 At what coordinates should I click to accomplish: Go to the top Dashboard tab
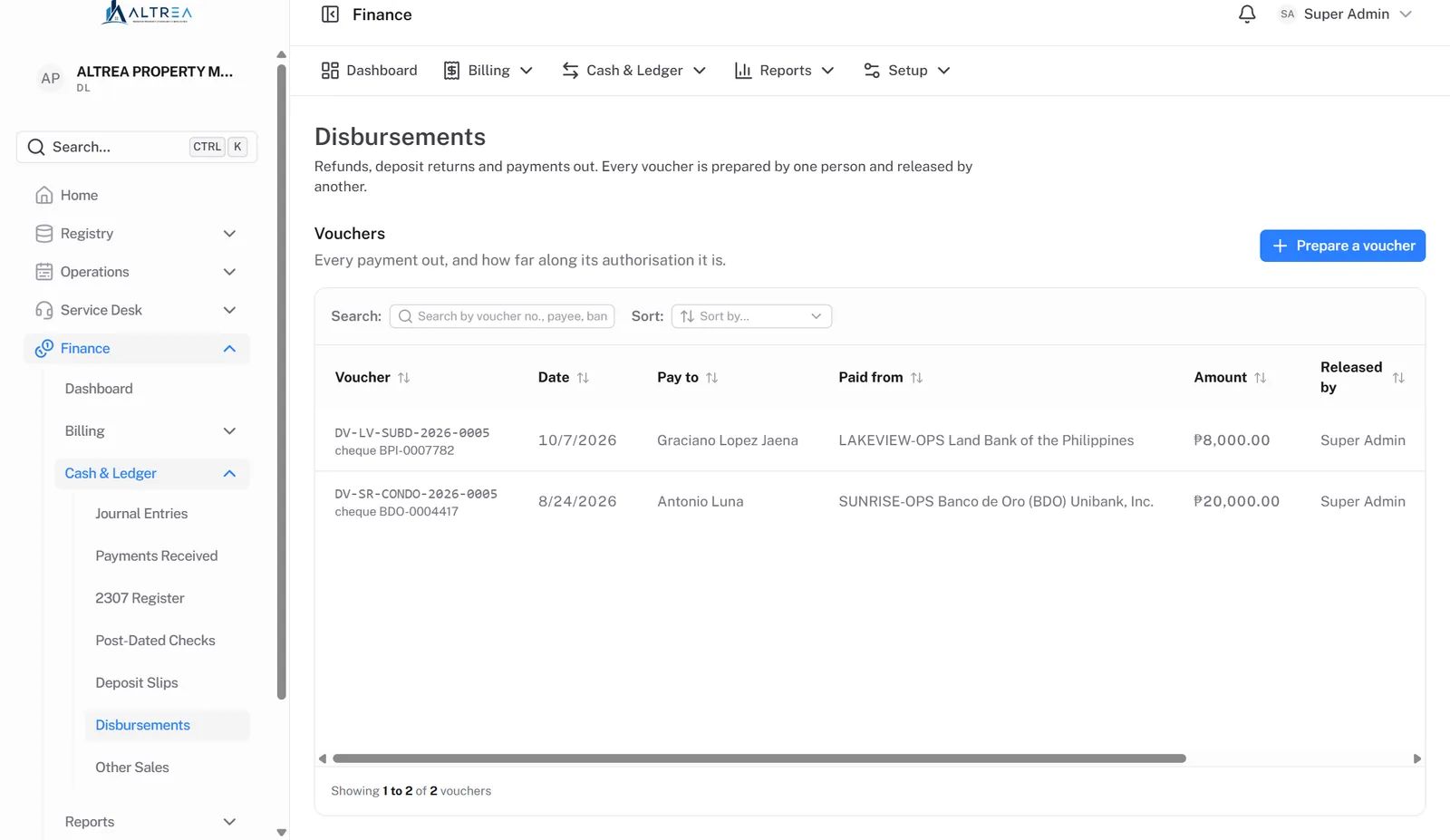tap(369, 71)
